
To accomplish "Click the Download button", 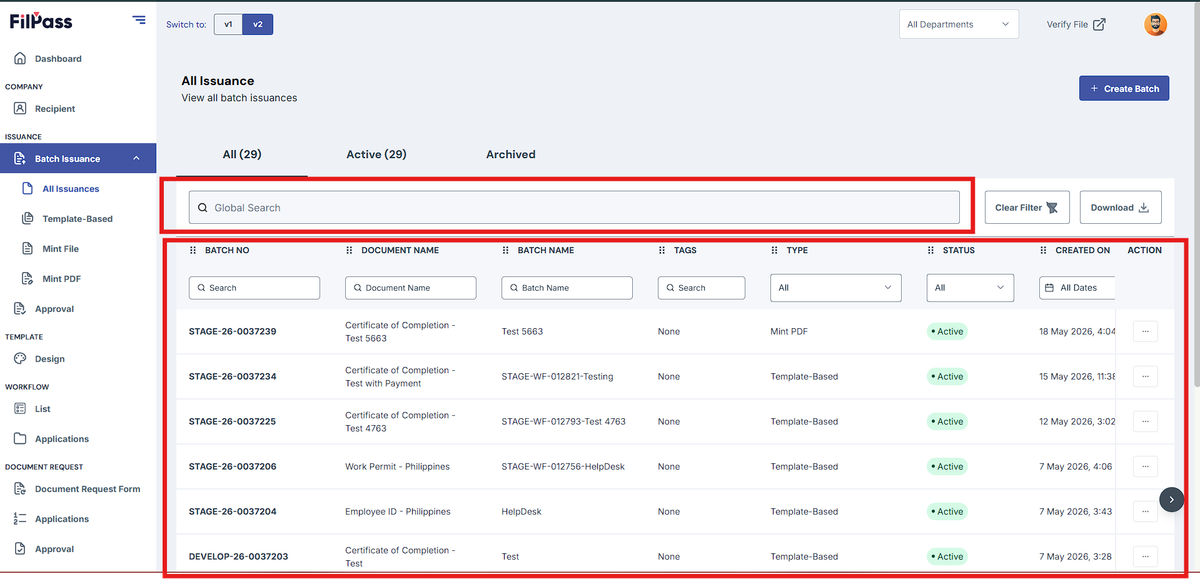I will point(1120,208).
